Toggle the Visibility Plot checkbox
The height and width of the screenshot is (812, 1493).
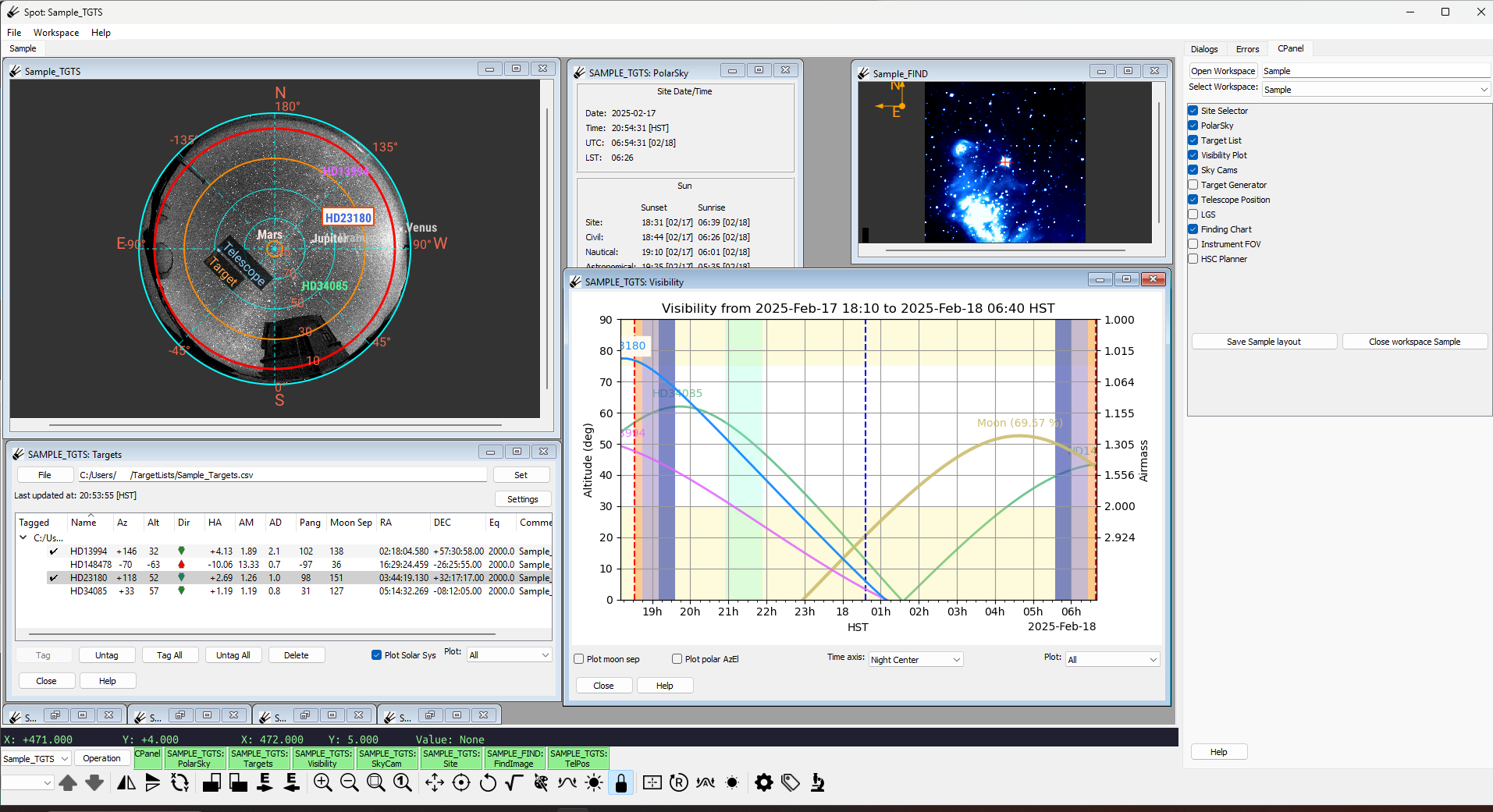coord(1193,155)
